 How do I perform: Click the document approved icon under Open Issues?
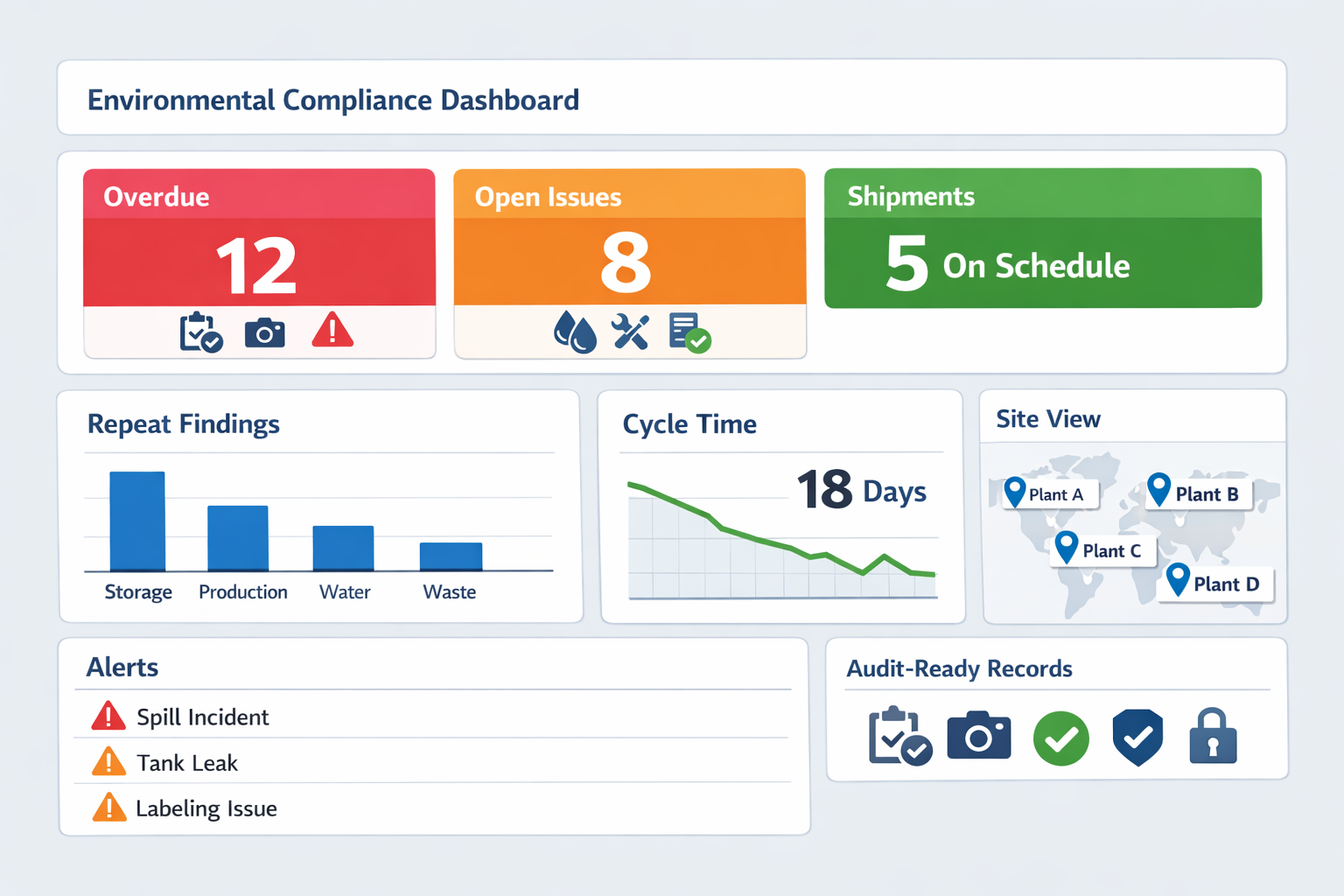click(x=689, y=332)
